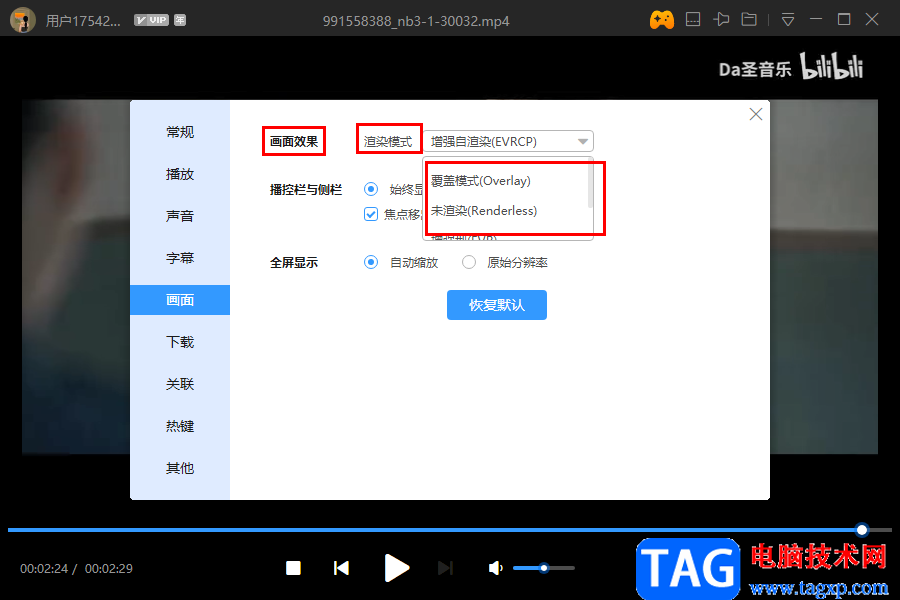The image size is (900, 600).
Task: Open the orange game controller icon
Action: click(662, 20)
